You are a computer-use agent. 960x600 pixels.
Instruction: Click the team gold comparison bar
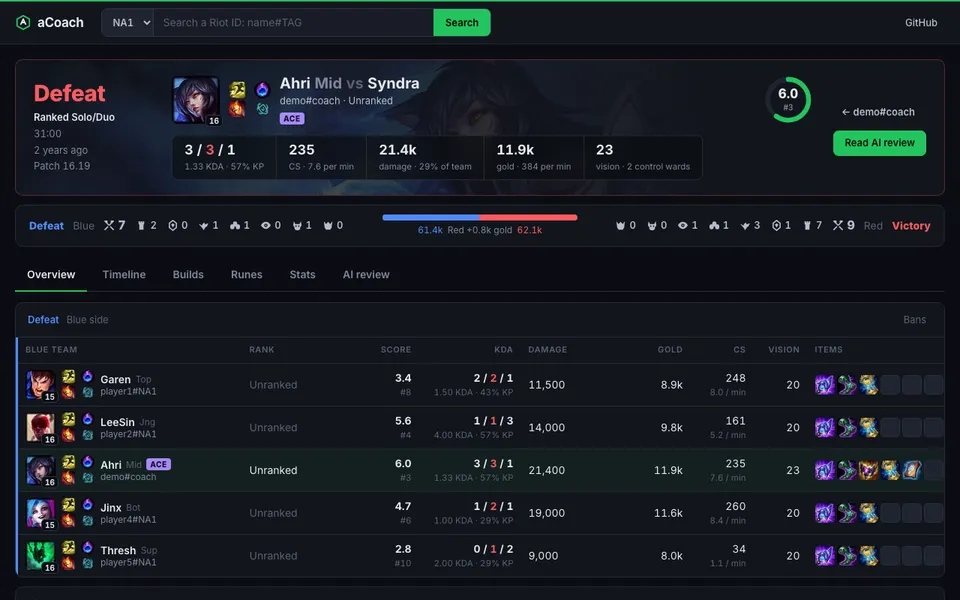click(479, 217)
